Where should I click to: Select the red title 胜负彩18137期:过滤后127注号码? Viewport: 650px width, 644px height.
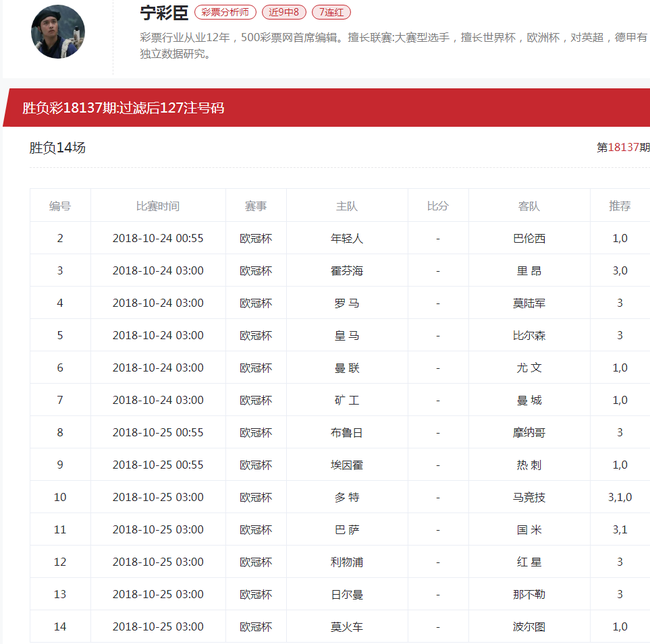click(123, 108)
